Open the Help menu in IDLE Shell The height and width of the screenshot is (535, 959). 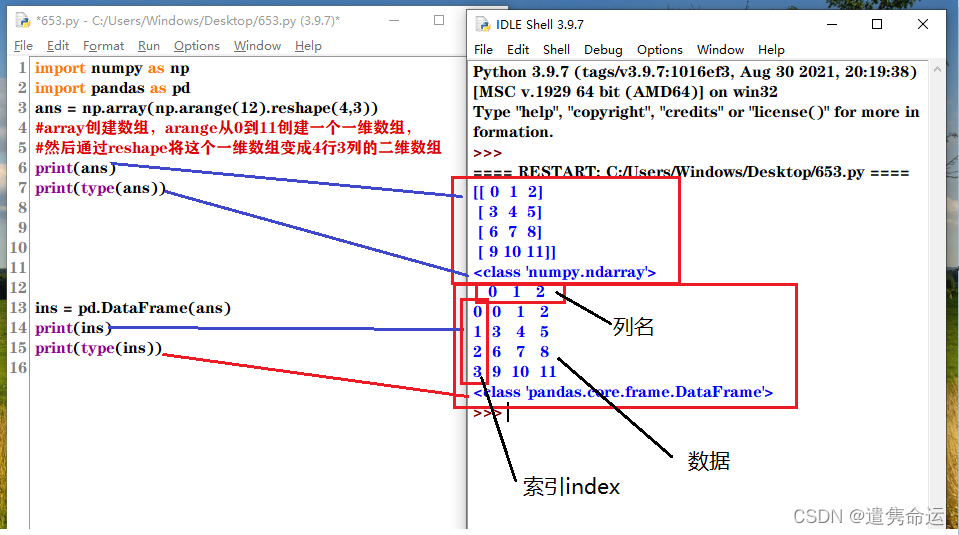tap(771, 50)
